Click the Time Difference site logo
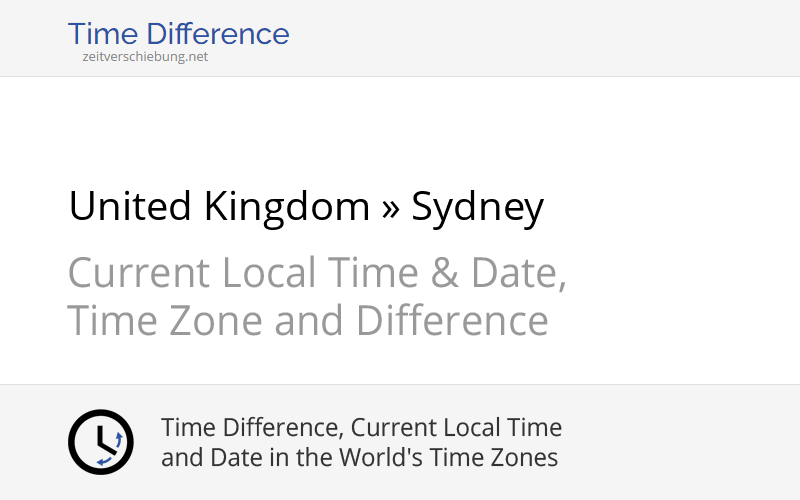The image size is (800, 500). [x=178, y=34]
